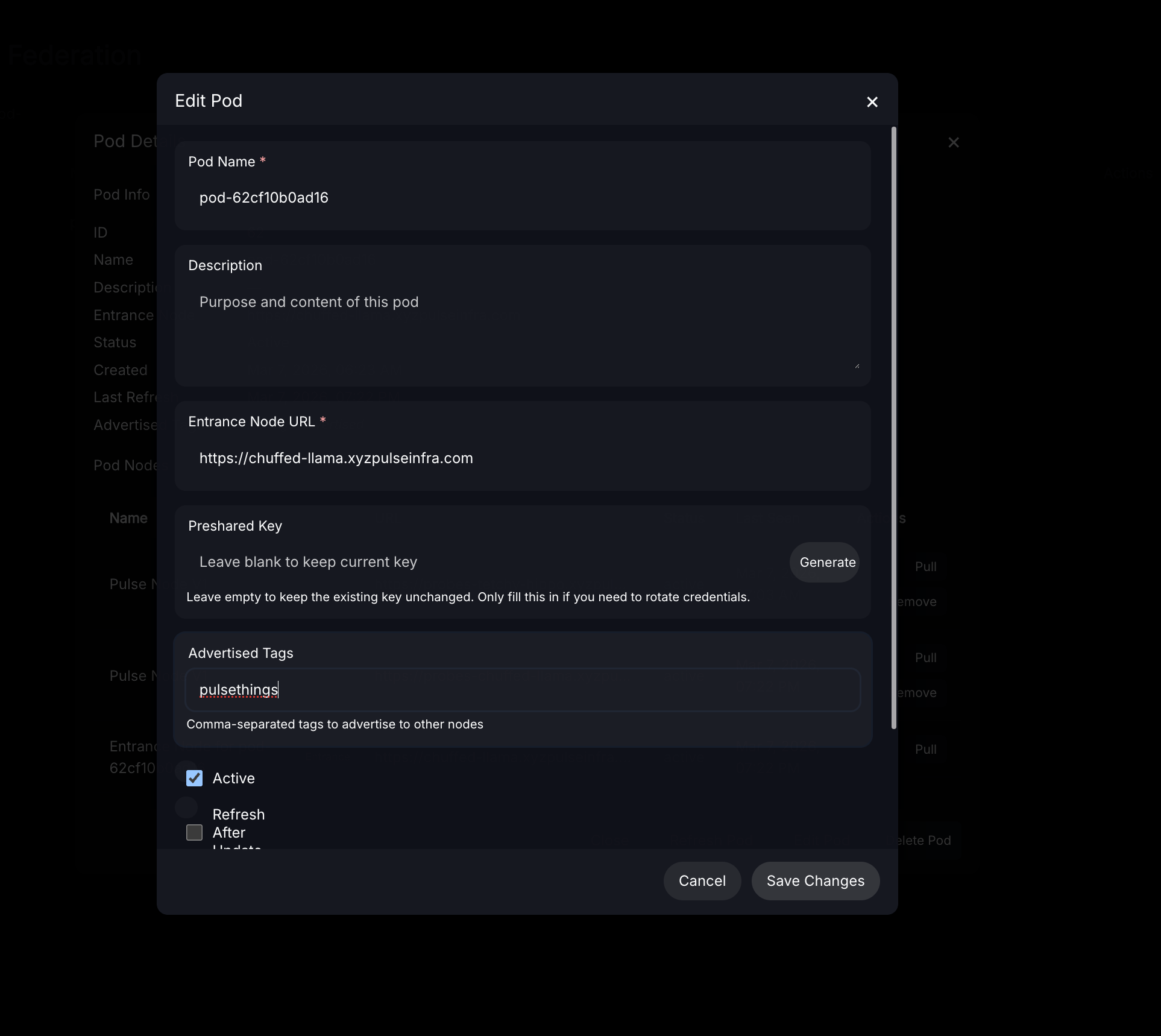Click the Entrance Node URL label
This screenshot has width=1161, height=1036.
click(251, 422)
